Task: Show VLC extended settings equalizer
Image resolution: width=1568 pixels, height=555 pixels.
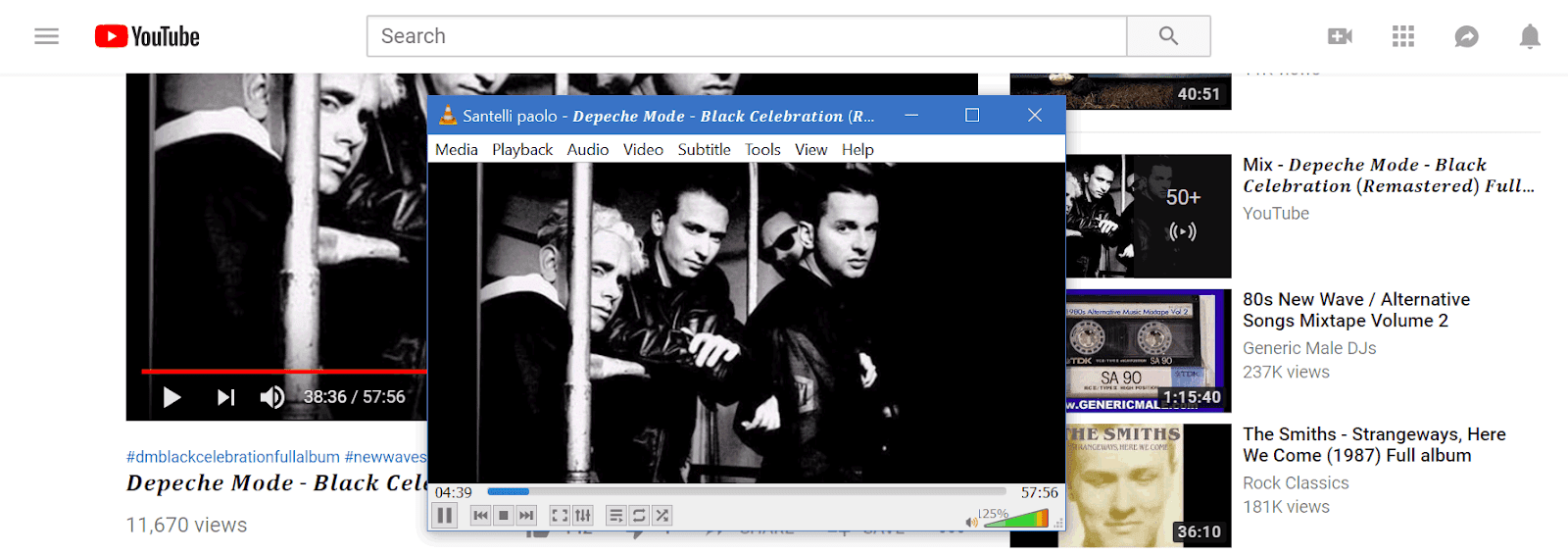Action: 583,515
